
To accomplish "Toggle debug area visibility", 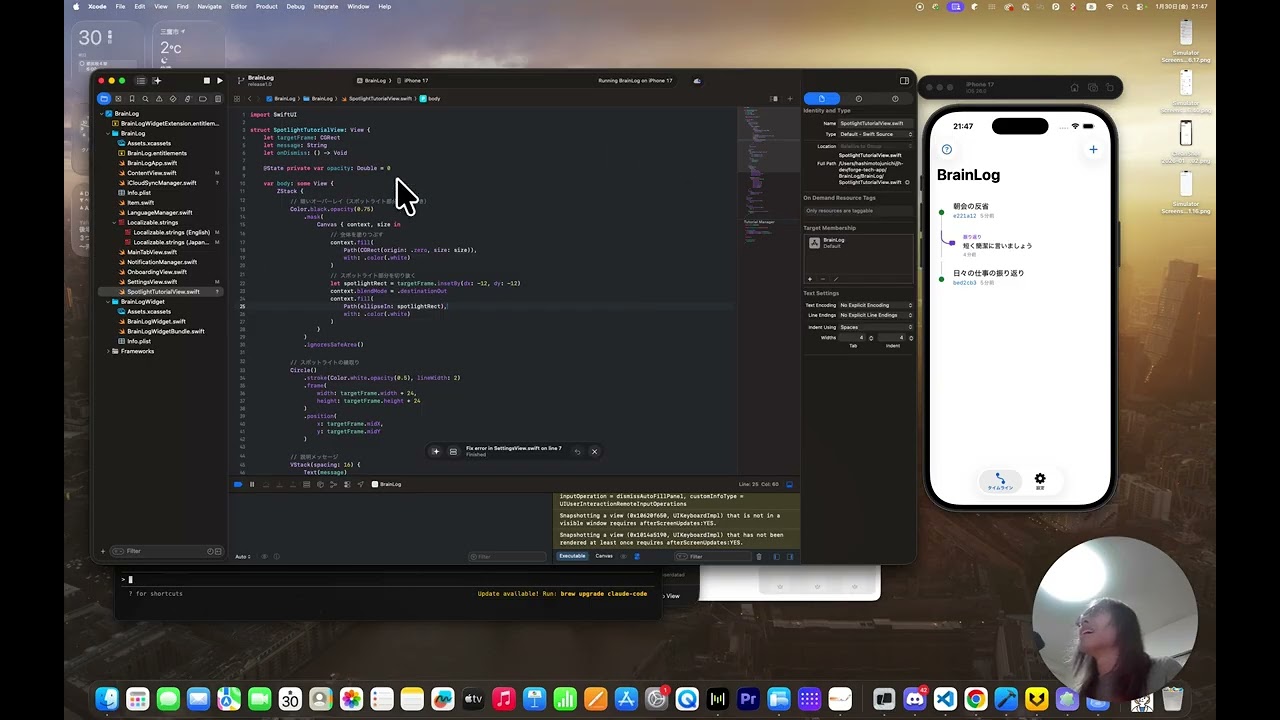I will click(789, 484).
